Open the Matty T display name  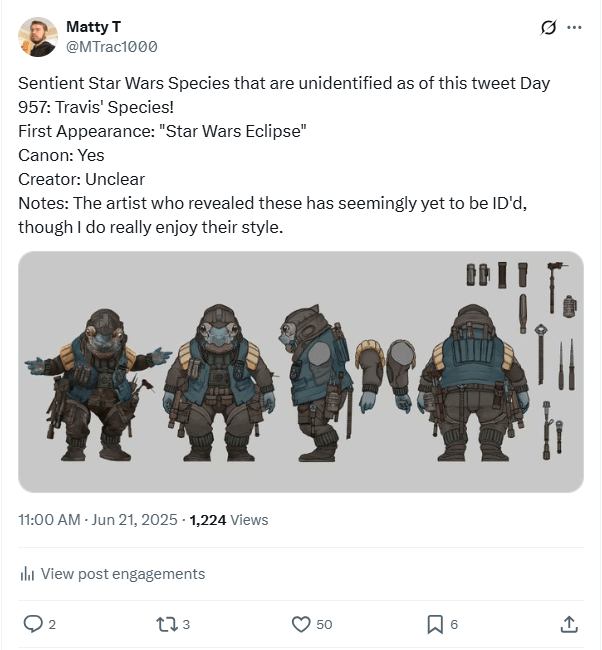[93, 26]
